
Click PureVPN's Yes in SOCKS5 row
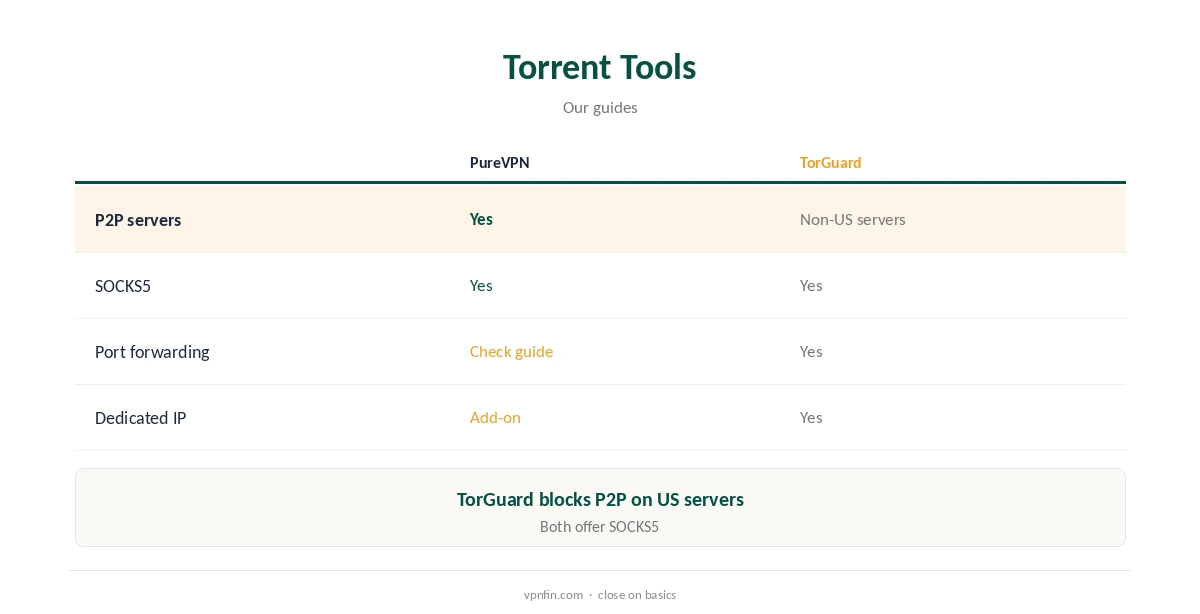[x=481, y=285]
